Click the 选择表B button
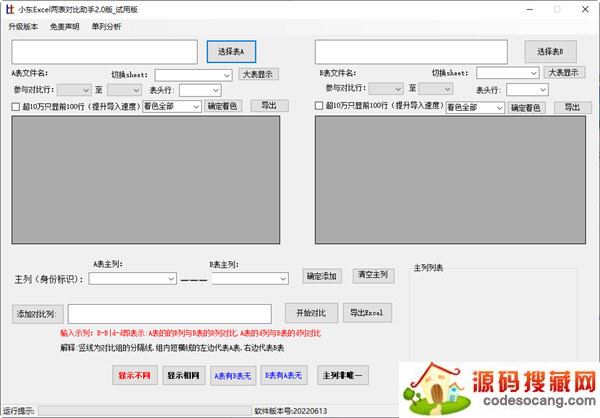The width and height of the screenshot is (600, 418). pos(550,51)
